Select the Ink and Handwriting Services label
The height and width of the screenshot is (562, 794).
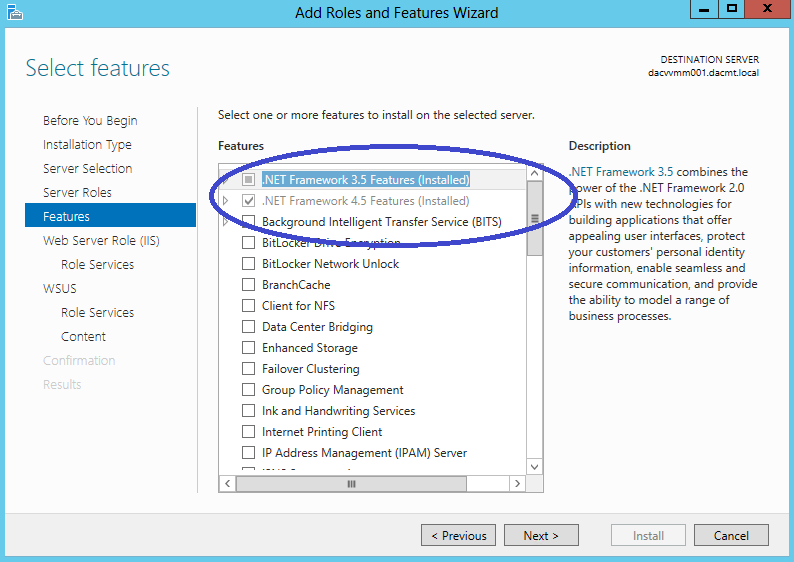338,411
